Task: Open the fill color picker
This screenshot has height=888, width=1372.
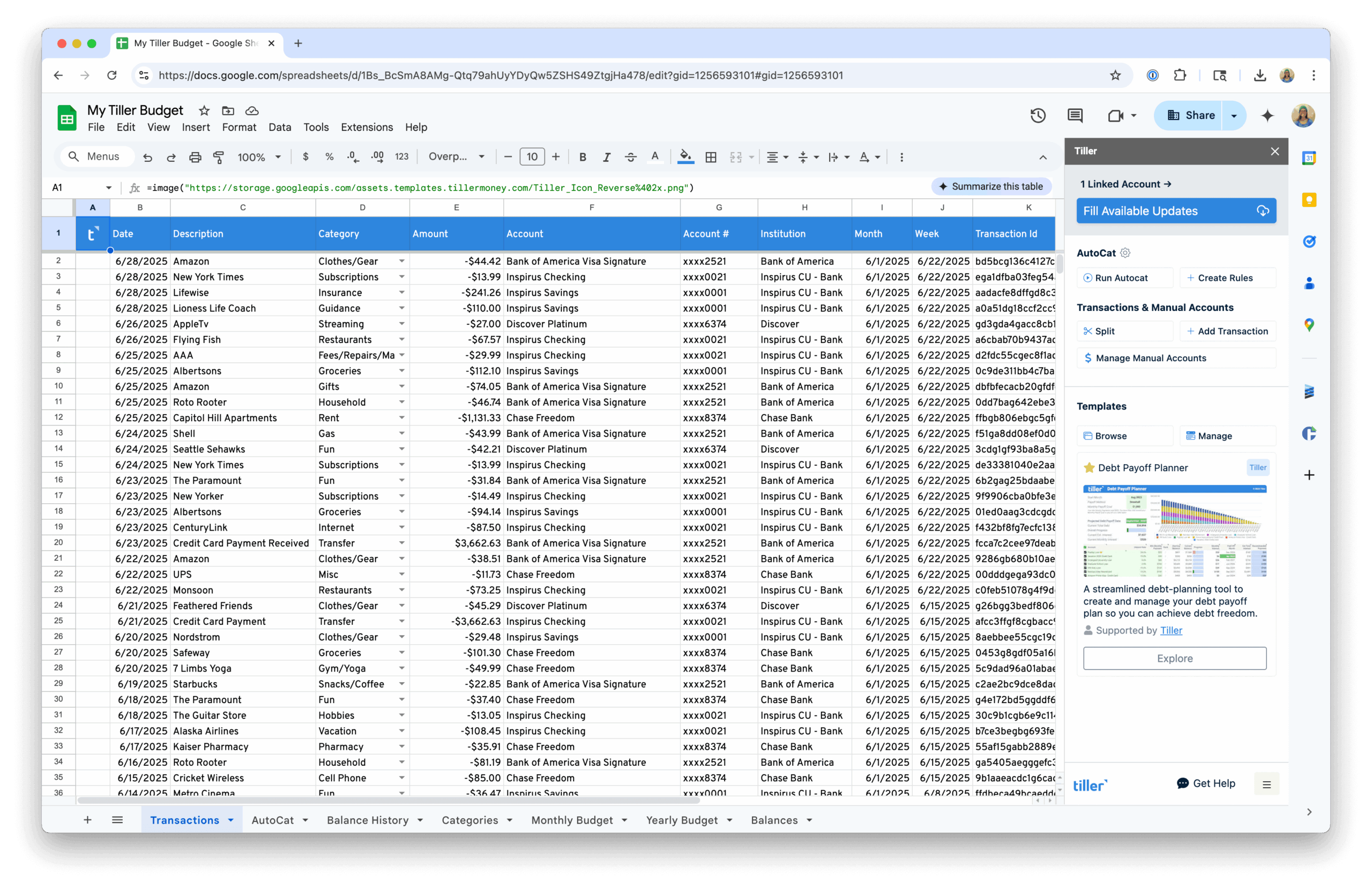Action: pyautogui.click(x=685, y=156)
